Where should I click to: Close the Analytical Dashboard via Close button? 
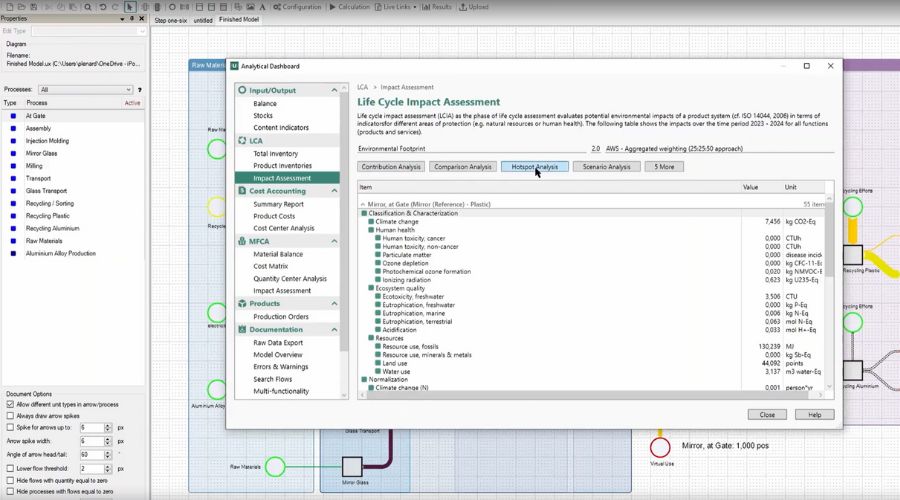point(767,415)
